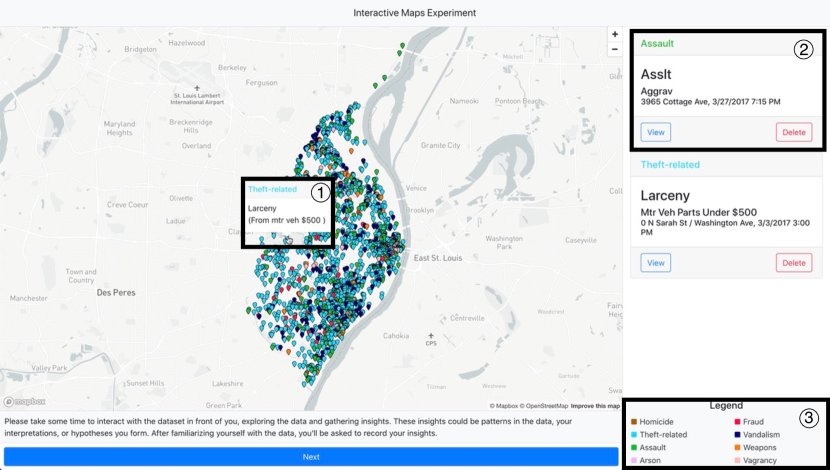
Task: Select Vagrancy pink legend swatch
Action: [x=737, y=460]
